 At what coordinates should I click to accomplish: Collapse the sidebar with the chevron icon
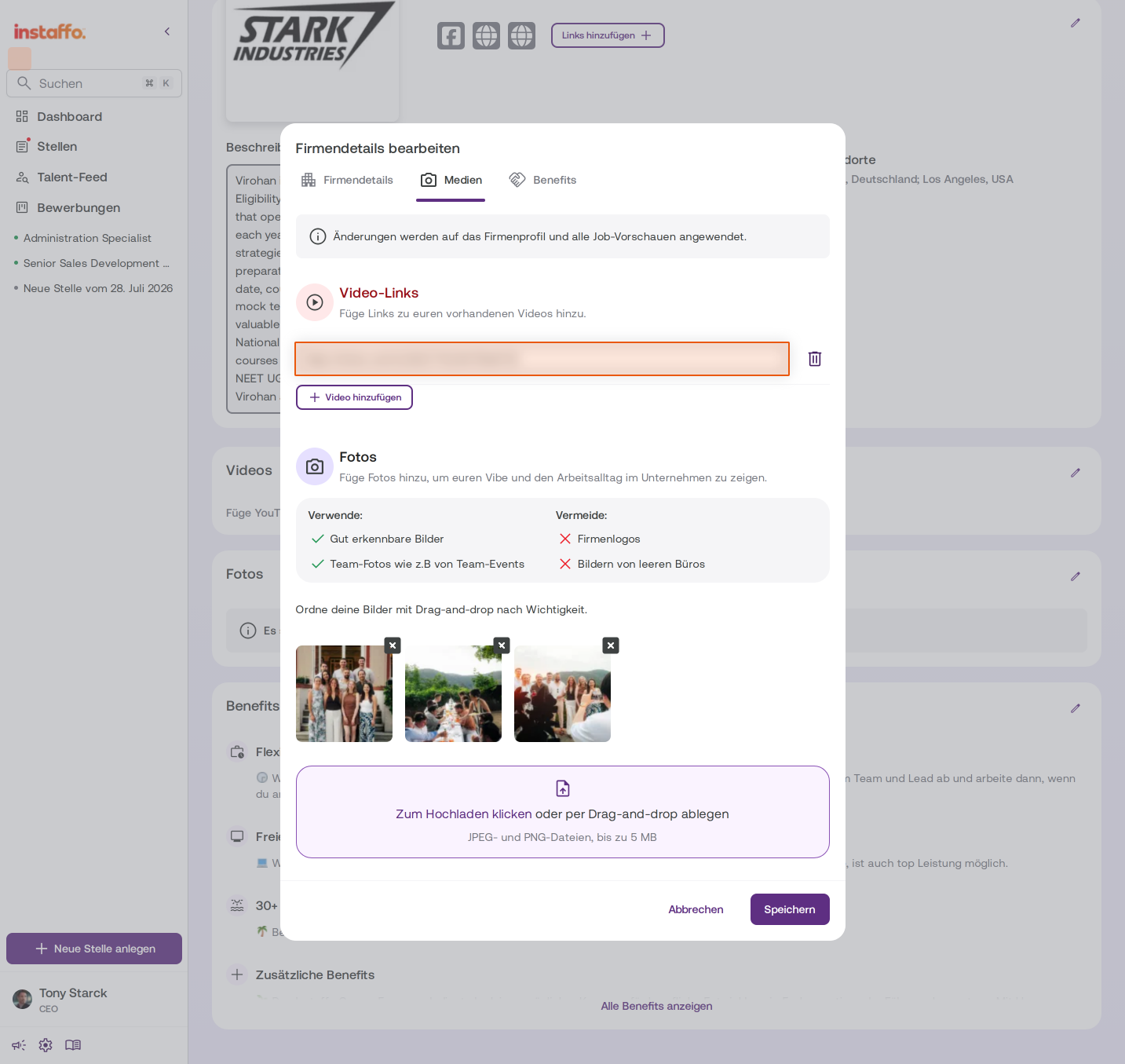(167, 31)
